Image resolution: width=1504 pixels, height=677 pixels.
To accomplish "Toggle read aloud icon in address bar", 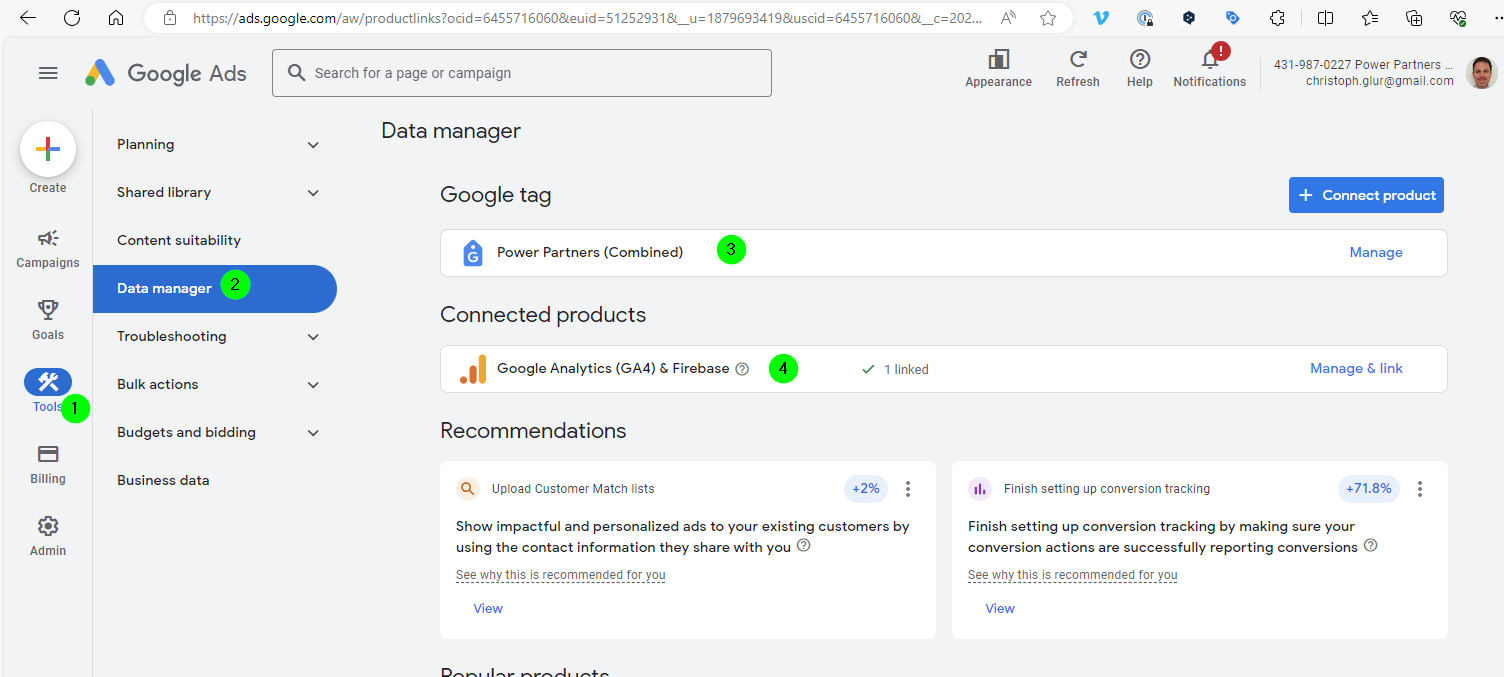I will tap(1009, 18).
